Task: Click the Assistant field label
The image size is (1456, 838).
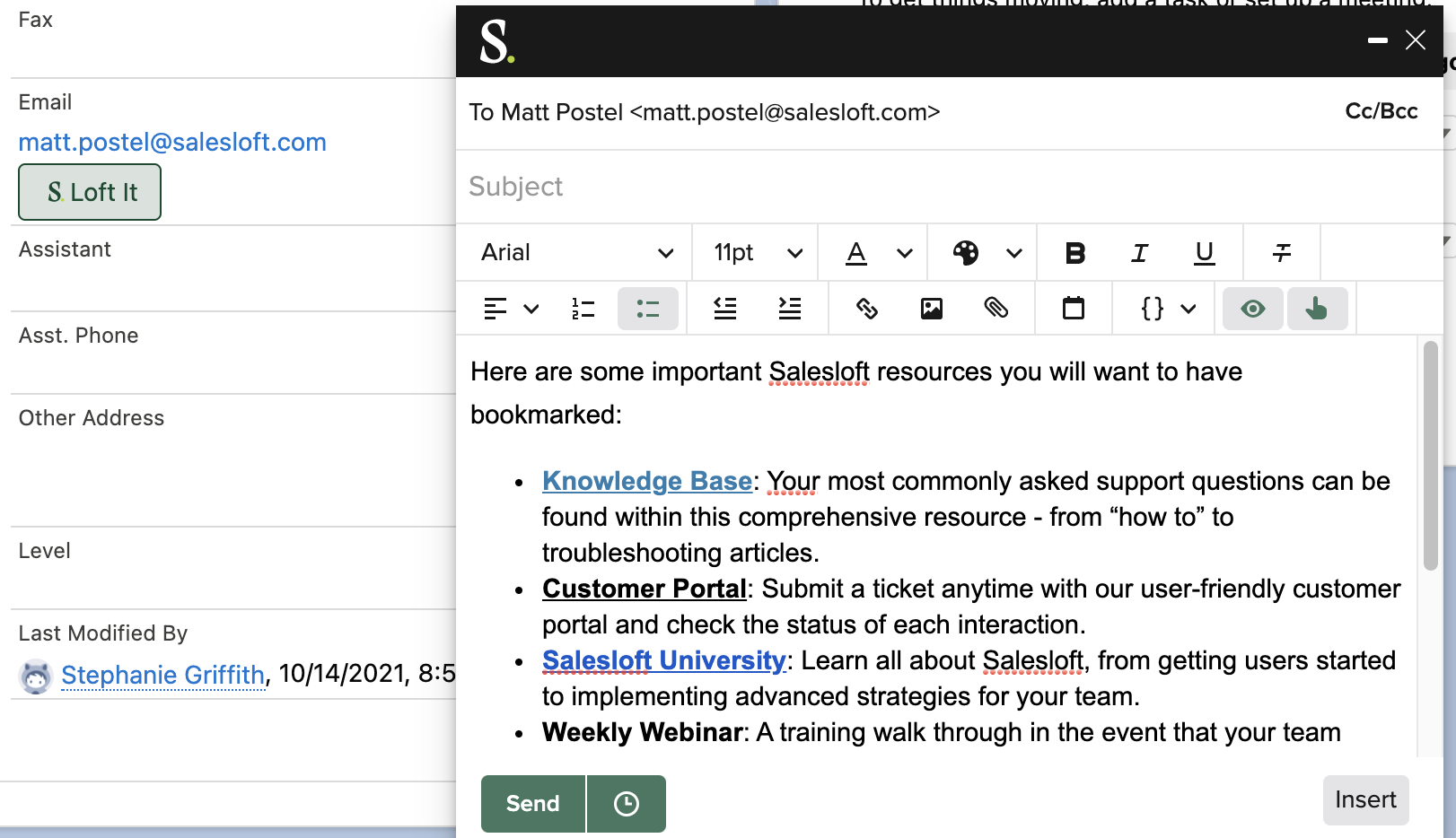Action: click(x=65, y=249)
